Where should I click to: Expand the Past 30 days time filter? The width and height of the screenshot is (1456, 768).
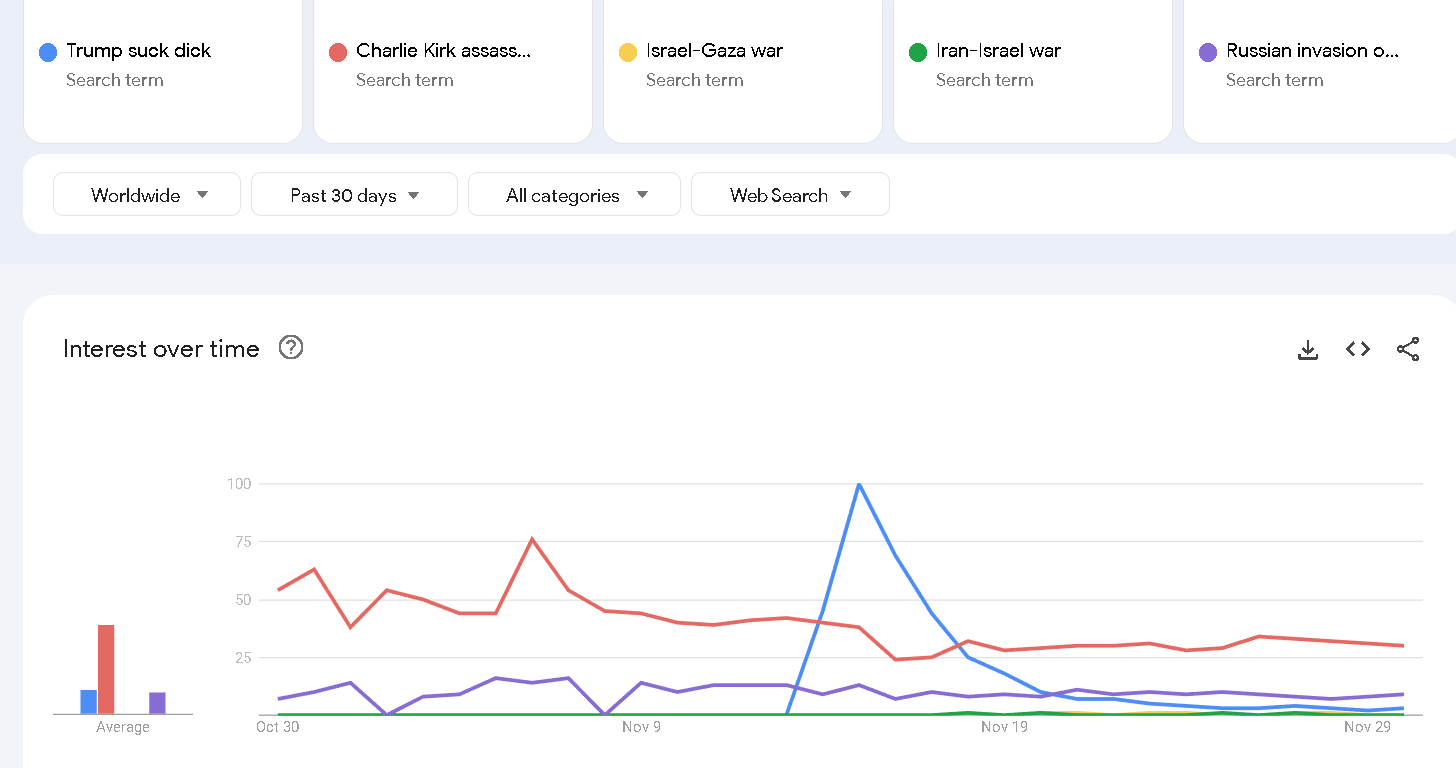click(354, 195)
